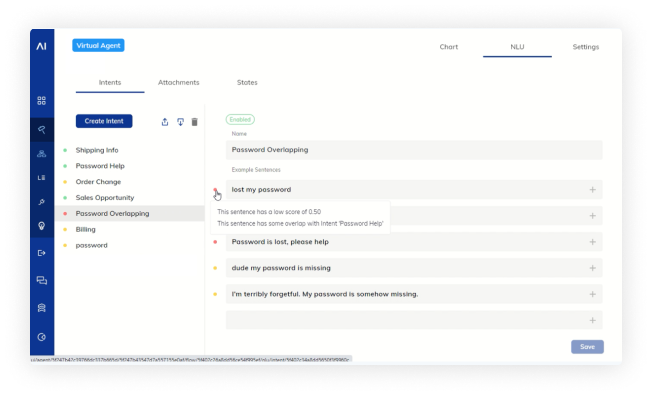652x396 pixels.
Task: Click the upload/export intents icon
Action: [x=165, y=122]
